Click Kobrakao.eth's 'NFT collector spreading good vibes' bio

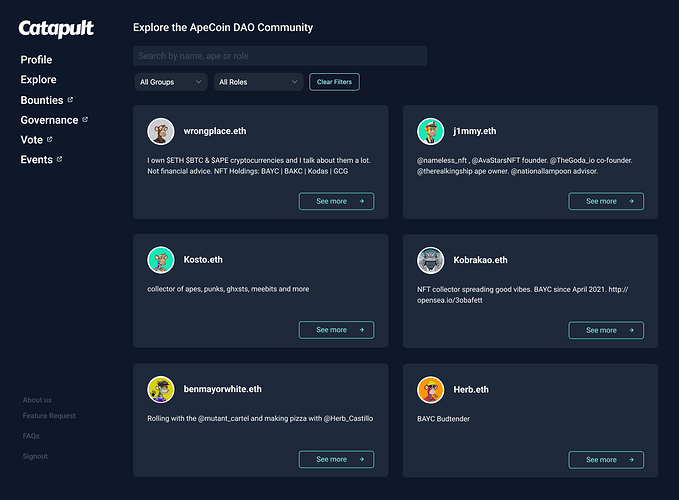click(x=523, y=295)
